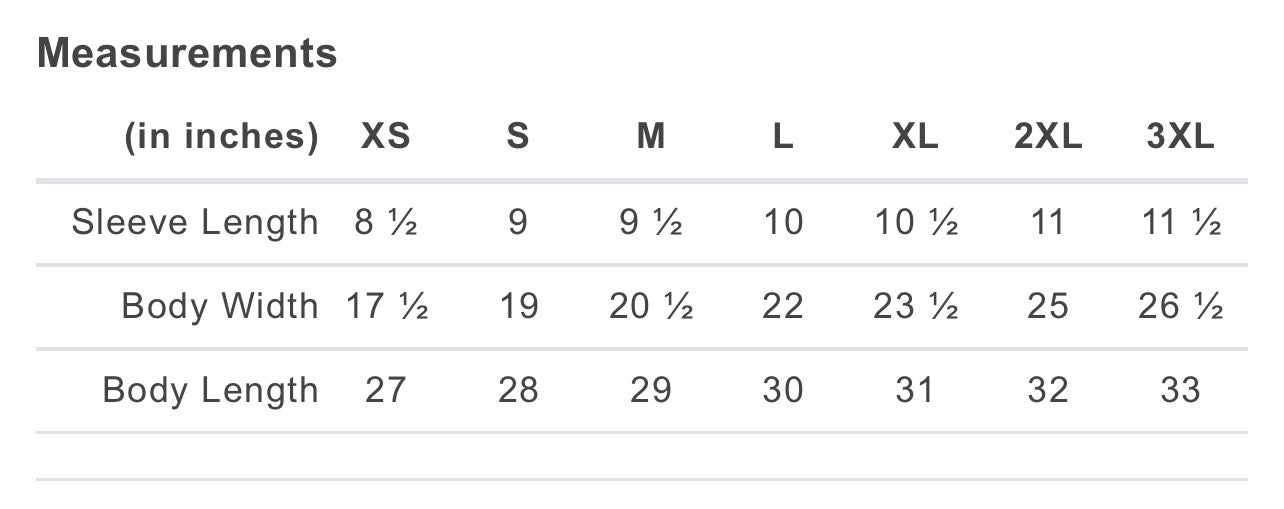Select 2XL body width value 25
The width and height of the screenshot is (1284, 509).
click(1048, 306)
